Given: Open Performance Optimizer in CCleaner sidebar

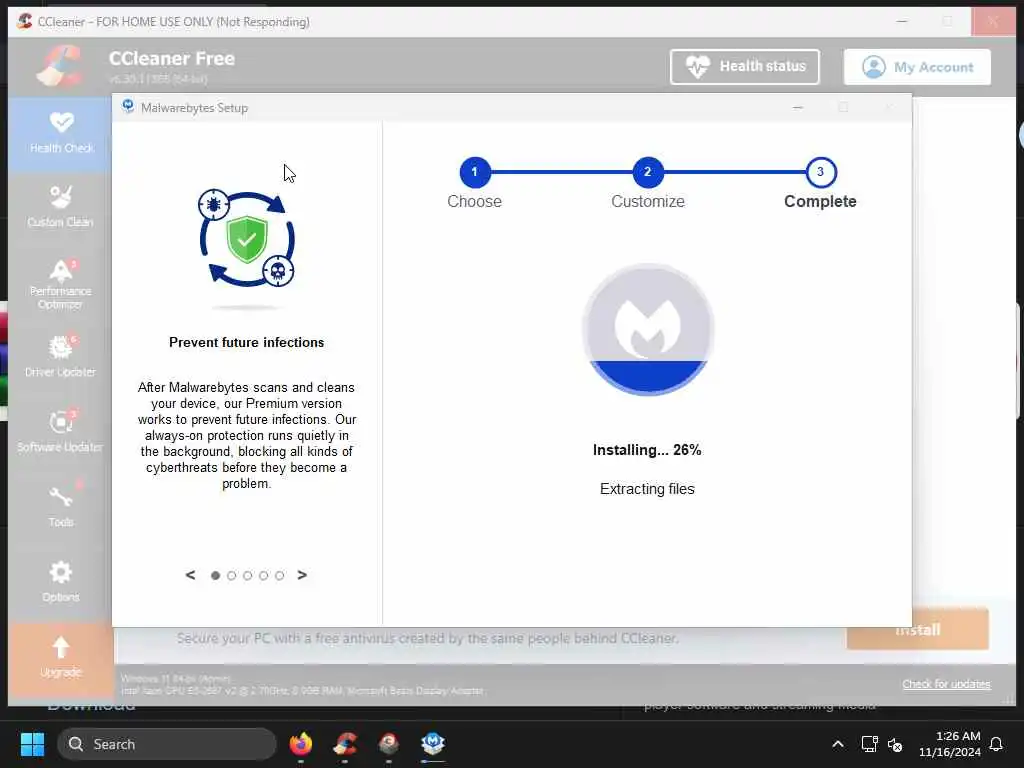Looking at the screenshot, I should tap(61, 285).
